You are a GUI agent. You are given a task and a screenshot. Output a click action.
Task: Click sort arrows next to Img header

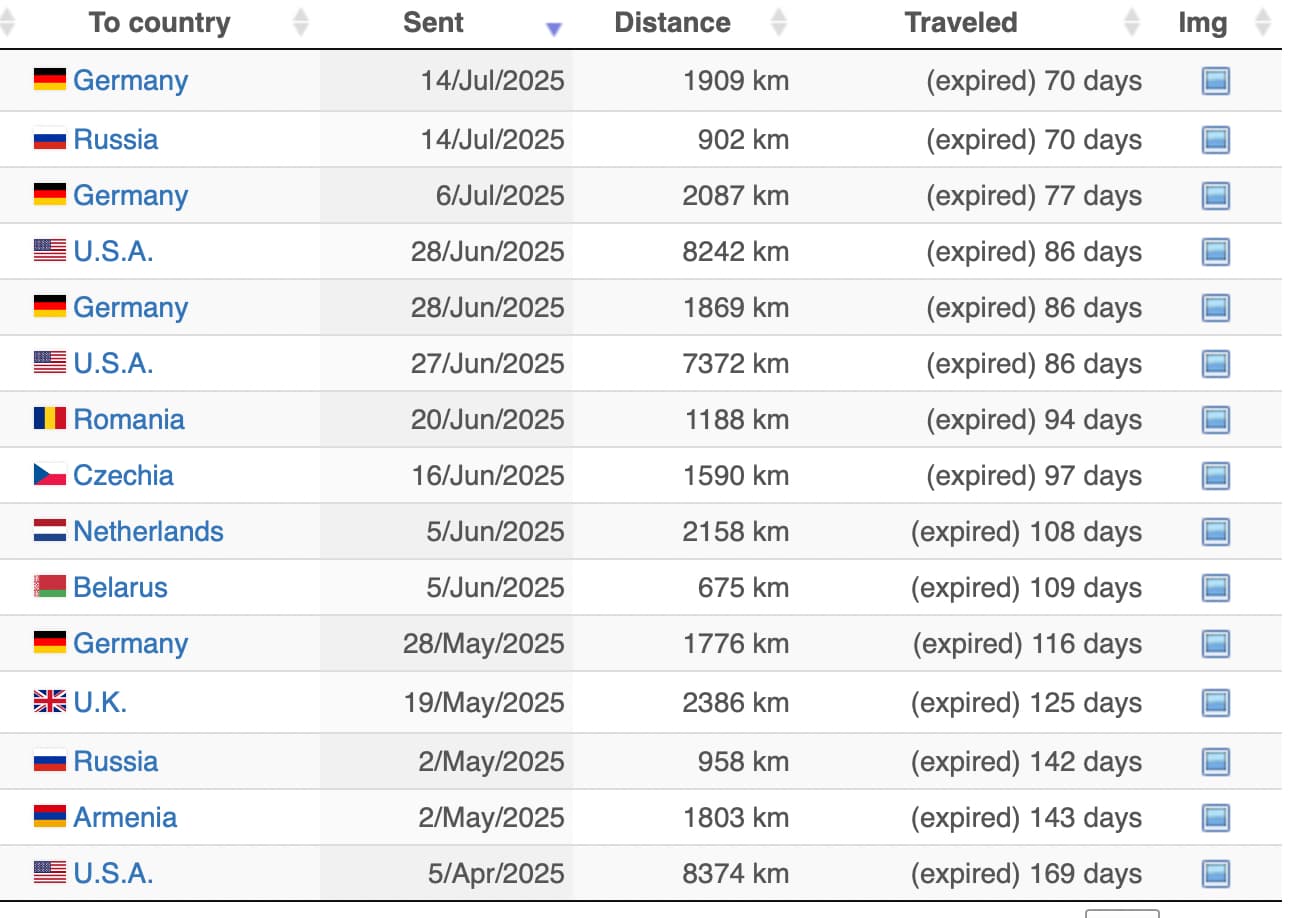pyautogui.click(x=1262, y=23)
